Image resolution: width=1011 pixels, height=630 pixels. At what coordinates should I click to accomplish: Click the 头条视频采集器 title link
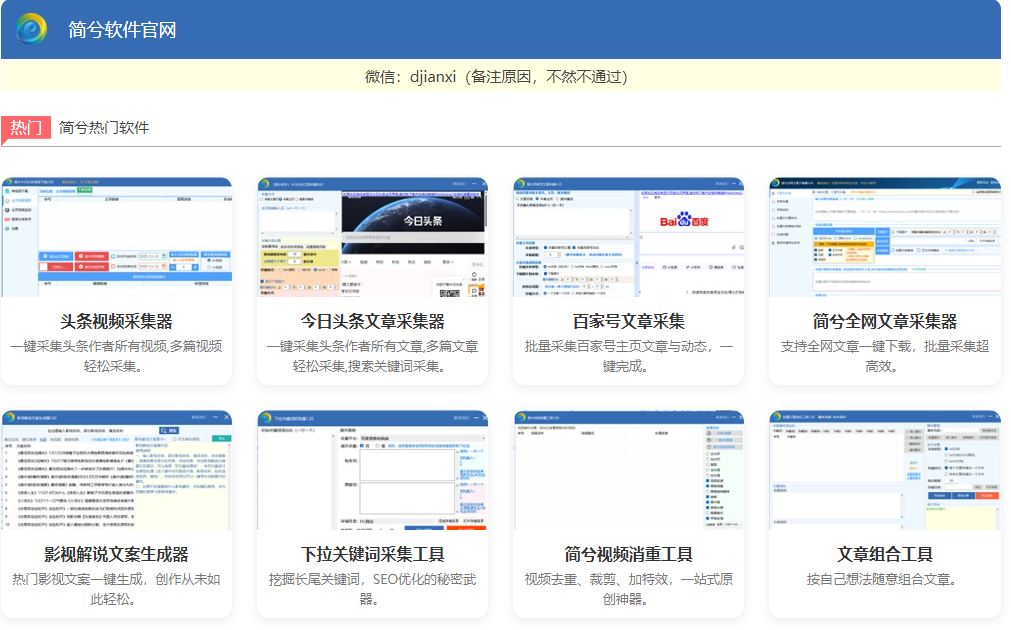point(116,321)
